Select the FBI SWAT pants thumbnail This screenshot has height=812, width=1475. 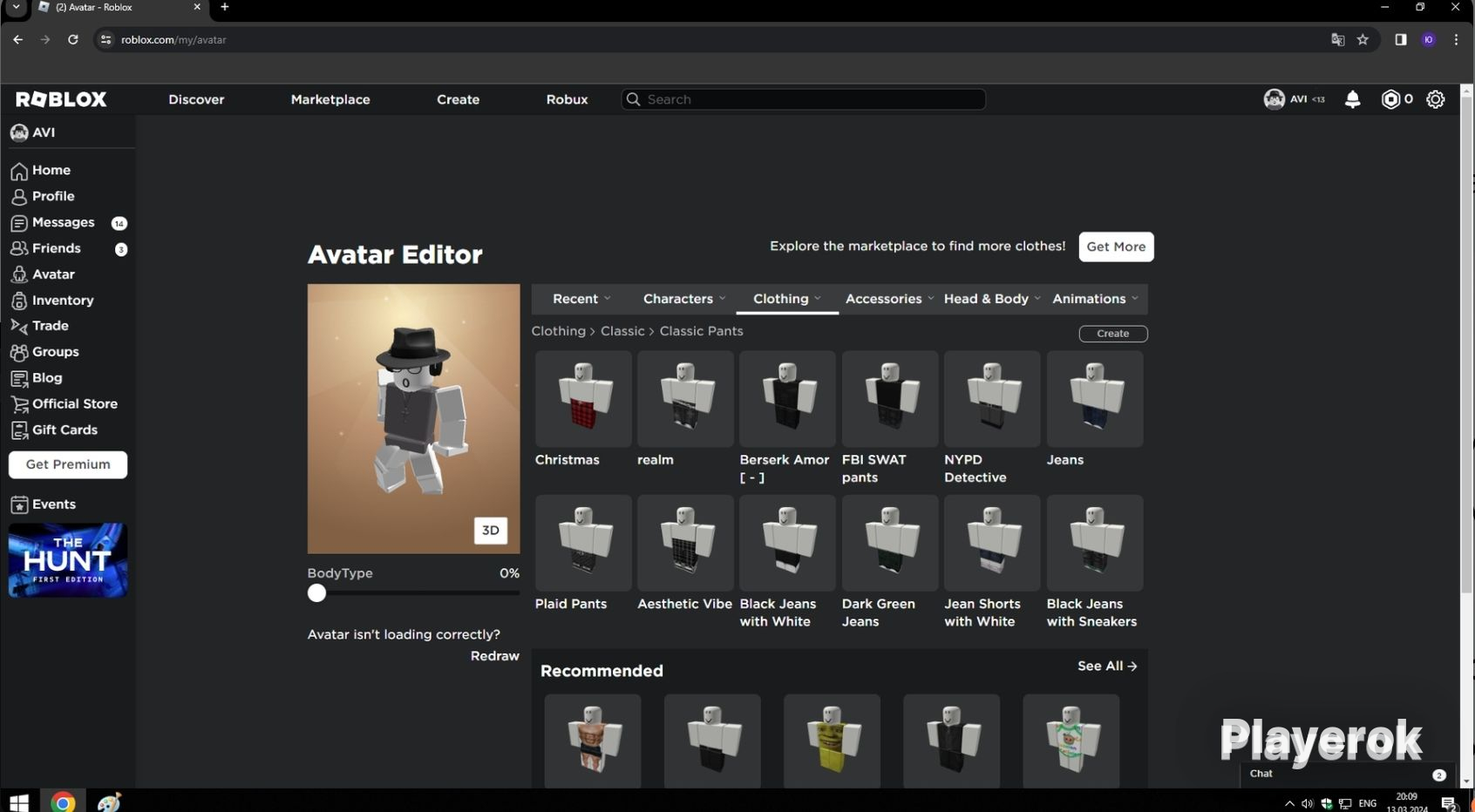(890, 399)
